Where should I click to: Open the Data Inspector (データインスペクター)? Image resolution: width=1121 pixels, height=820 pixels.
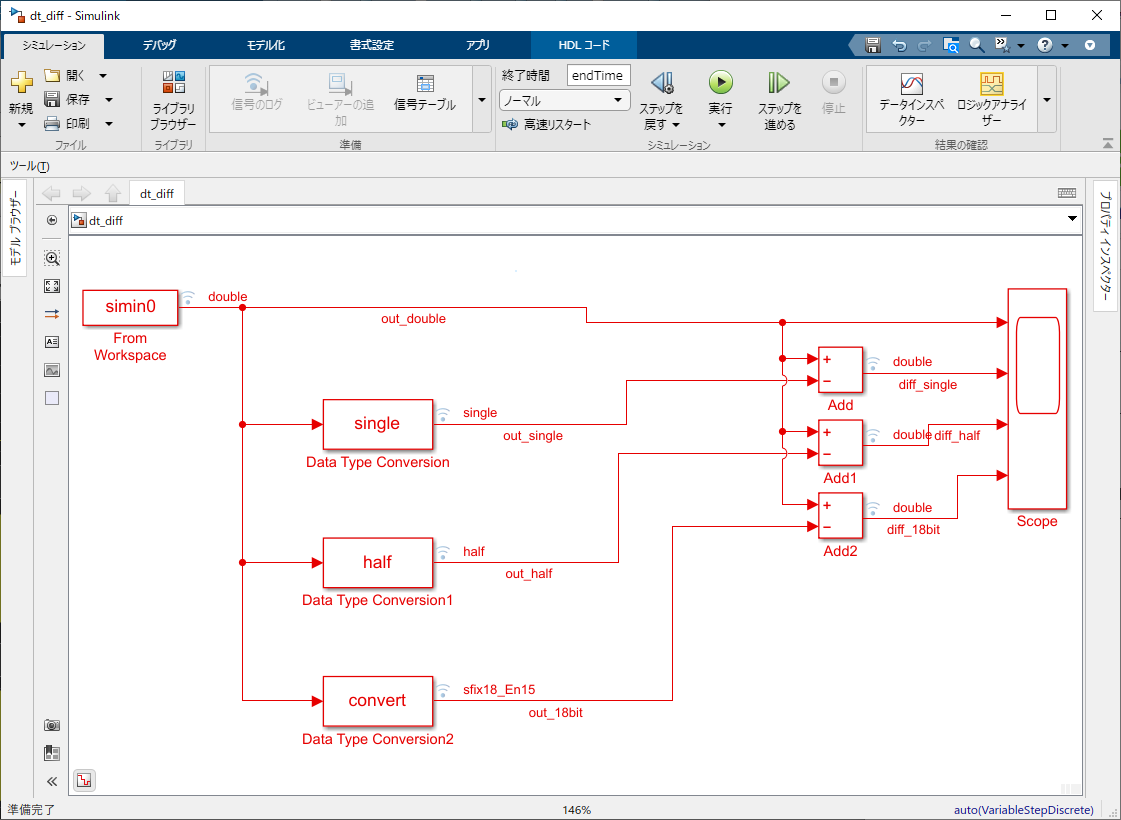point(912,100)
